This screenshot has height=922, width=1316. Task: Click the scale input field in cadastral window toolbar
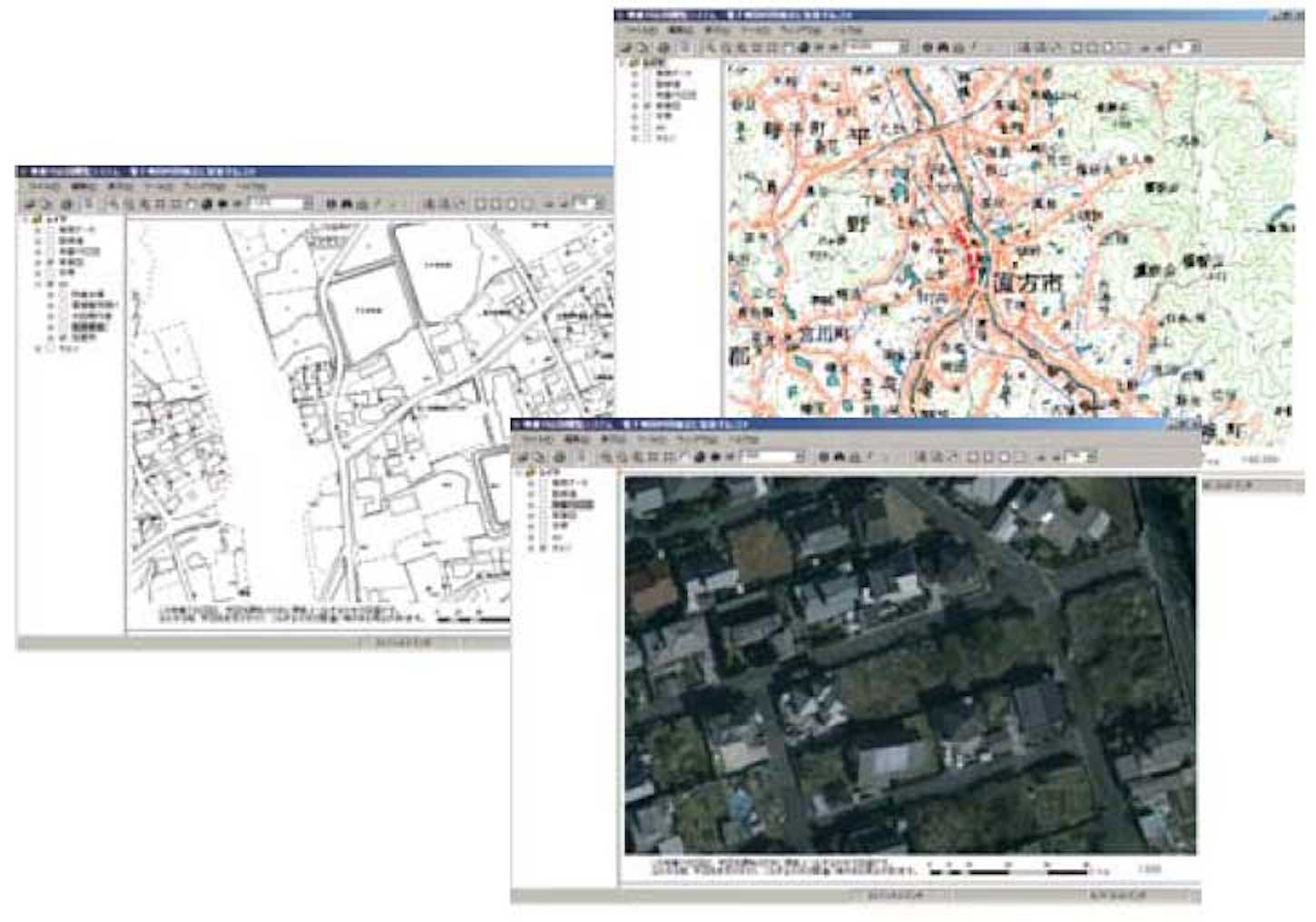tap(276, 205)
